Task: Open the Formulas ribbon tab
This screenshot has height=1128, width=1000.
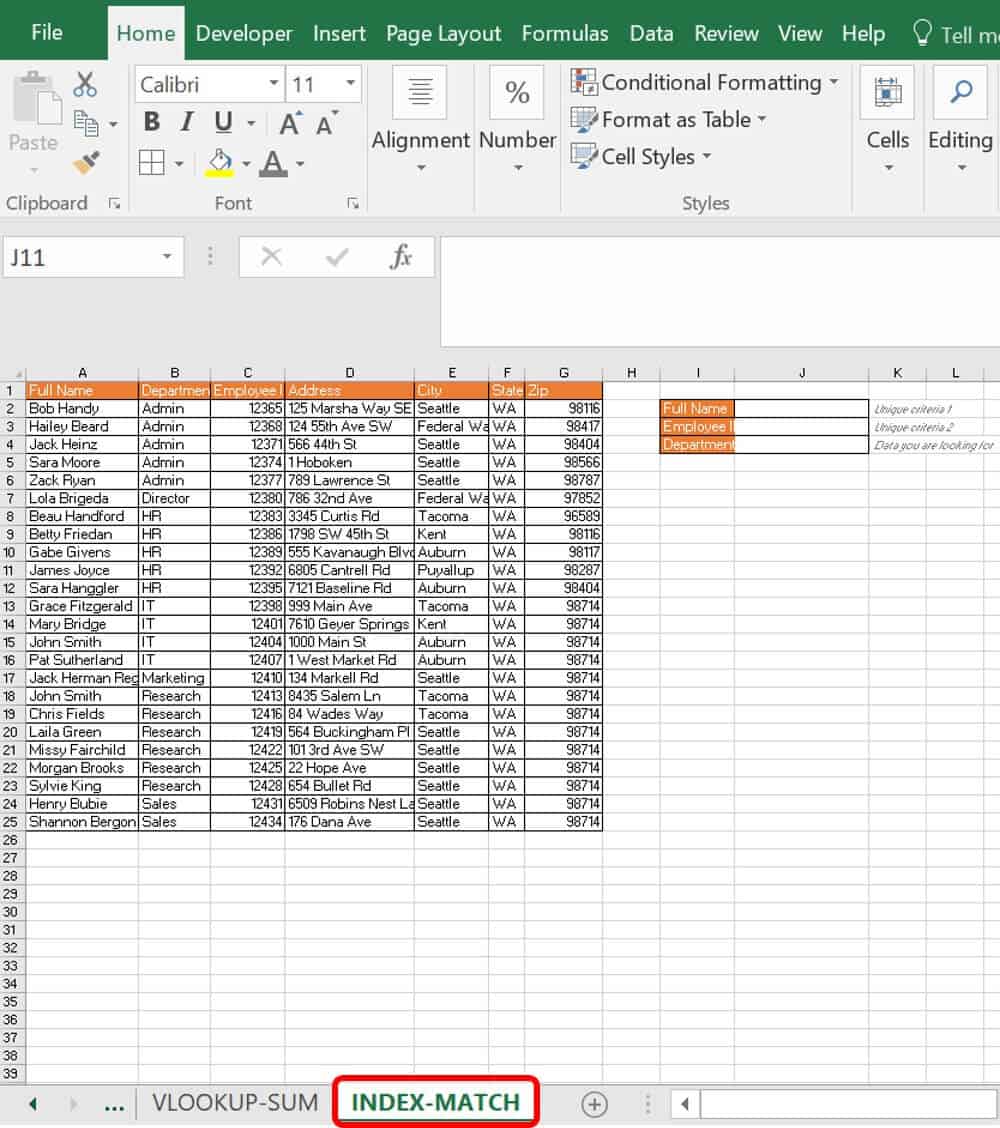Action: pos(564,33)
